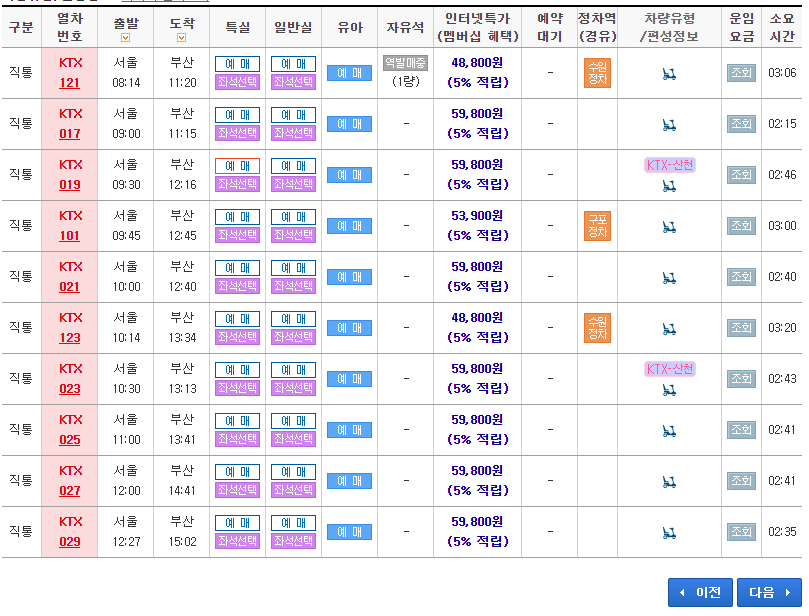The width and height of the screenshot is (809, 616).
Task: Open seat layout icon for KTX 121
Action: coord(669,75)
